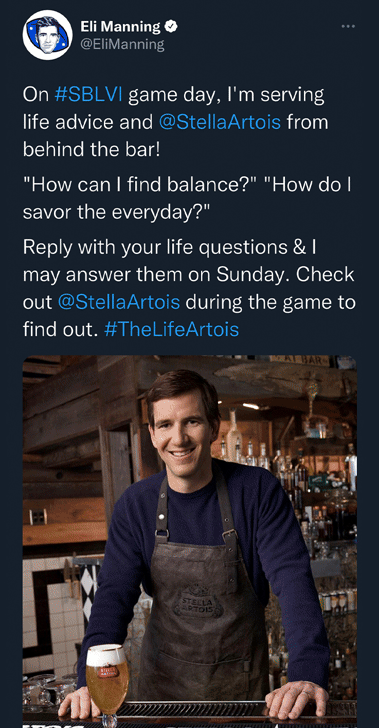Screen dimensions: 379x728
Task: Open the @EliManning handle link
Action: click(122, 45)
